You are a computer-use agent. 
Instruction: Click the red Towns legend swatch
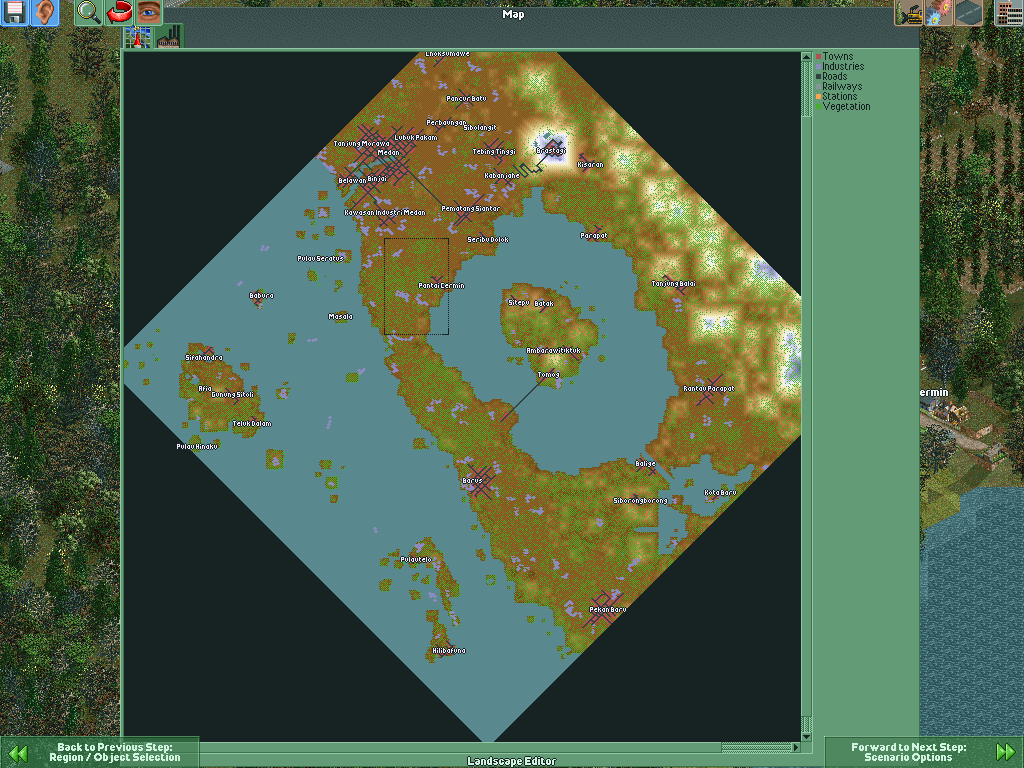(818, 57)
